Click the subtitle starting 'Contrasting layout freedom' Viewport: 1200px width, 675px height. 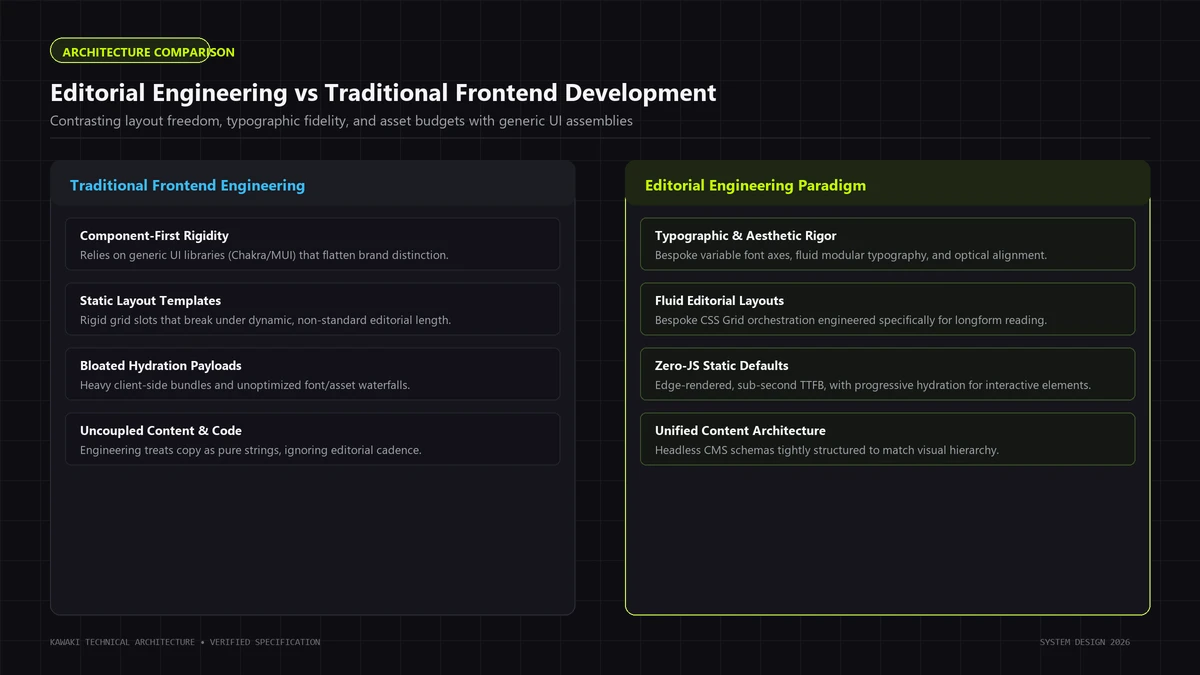click(341, 121)
